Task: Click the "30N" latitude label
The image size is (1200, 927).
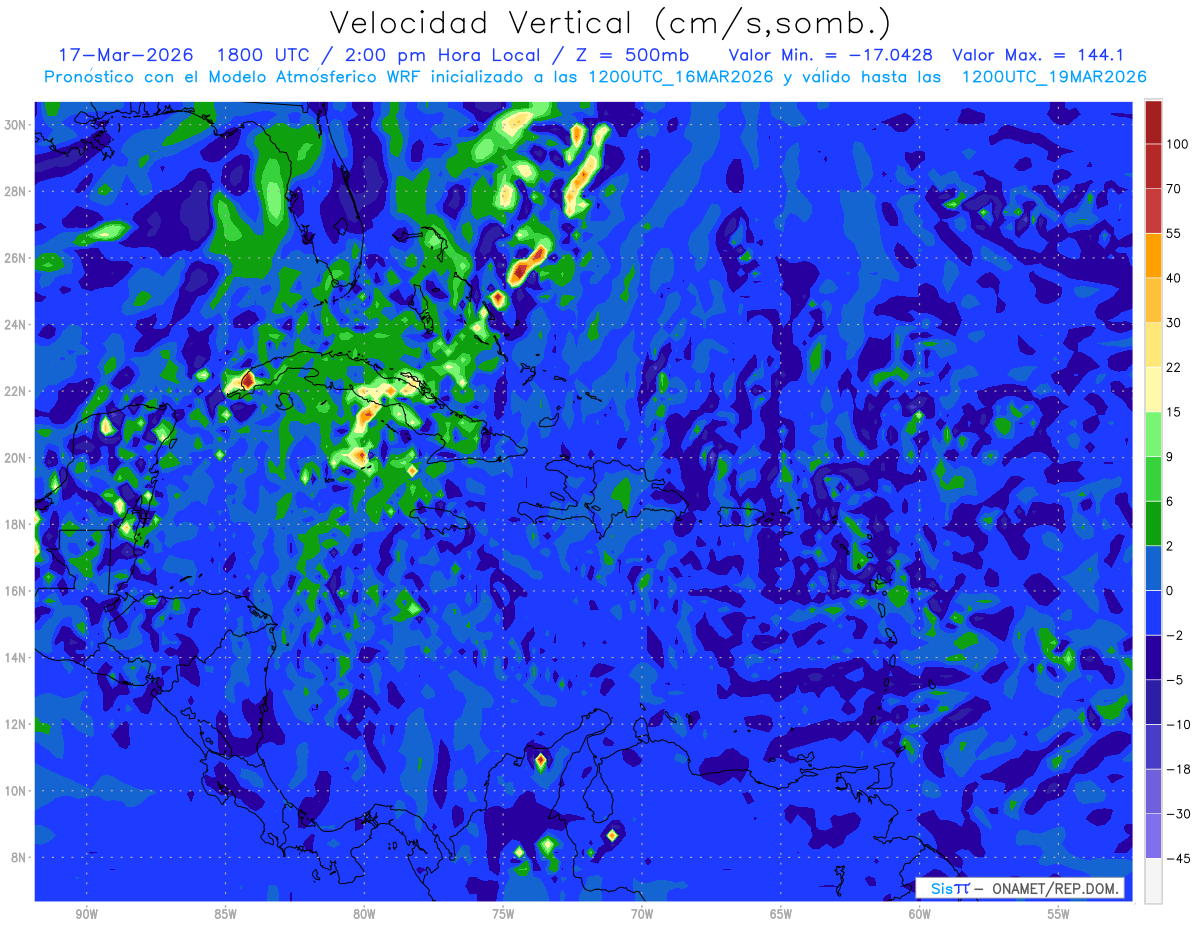Action: tap(17, 124)
